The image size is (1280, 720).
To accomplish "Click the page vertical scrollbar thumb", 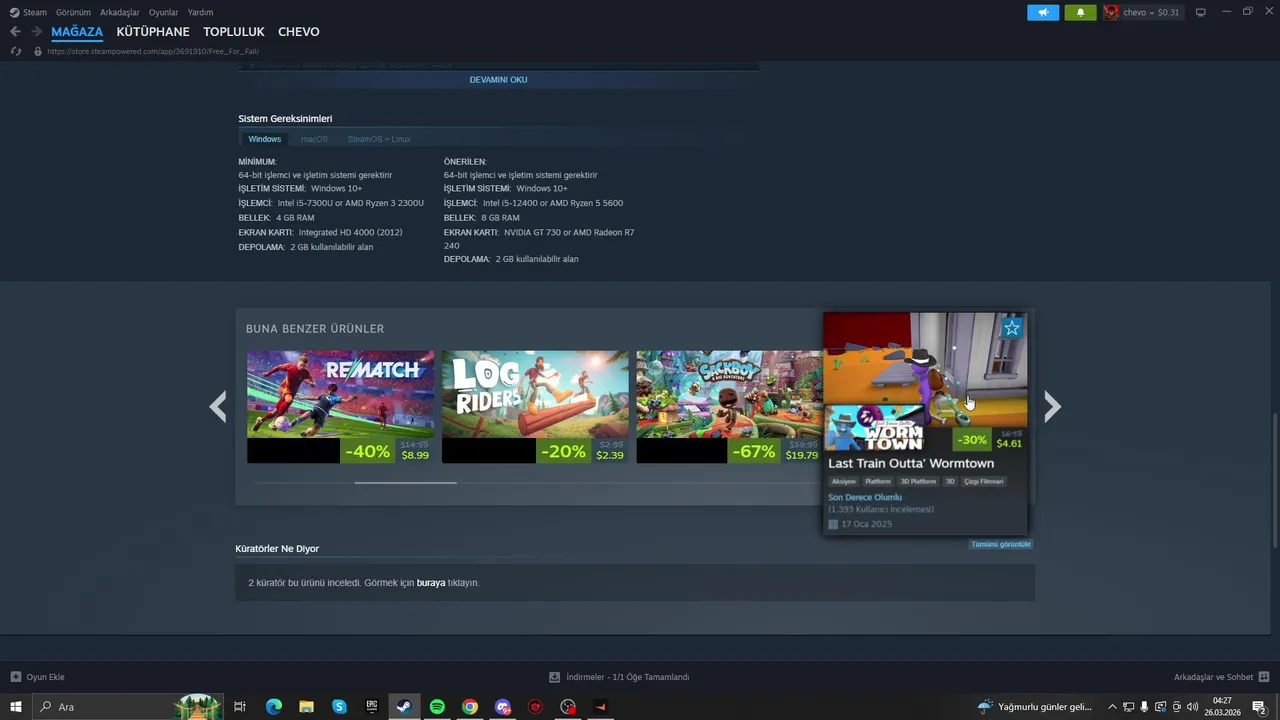I will [x=1274, y=480].
